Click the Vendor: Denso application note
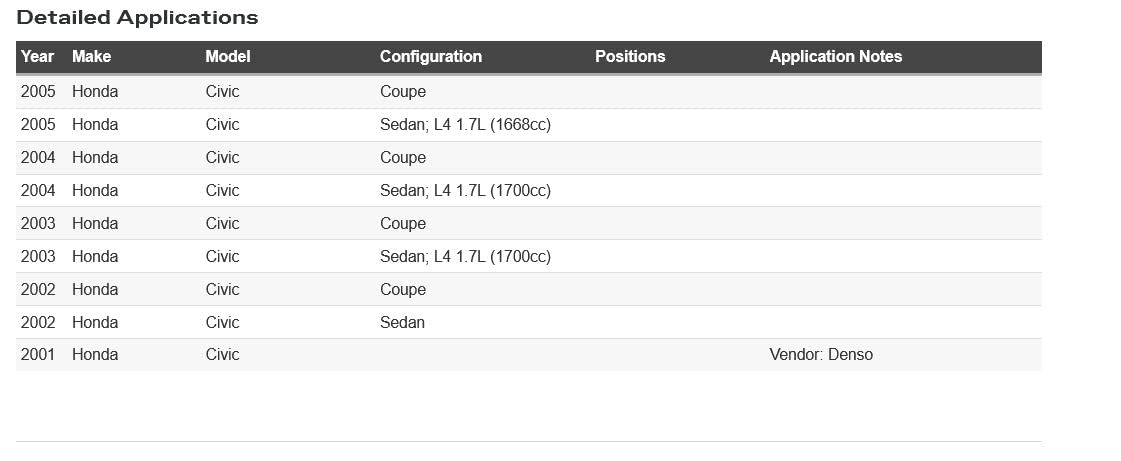The width and height of the screenshot is (1121, 461). (x=820, y=355)
